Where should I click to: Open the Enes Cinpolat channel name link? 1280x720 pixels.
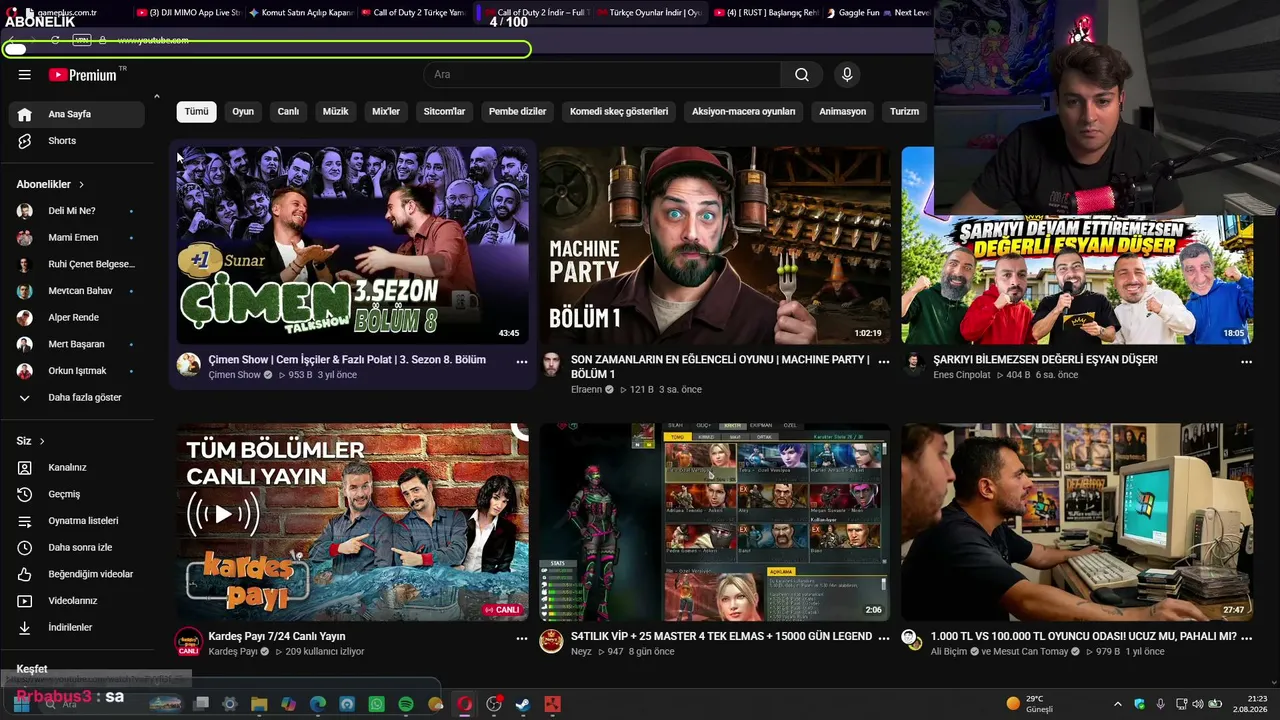[962, 375]
